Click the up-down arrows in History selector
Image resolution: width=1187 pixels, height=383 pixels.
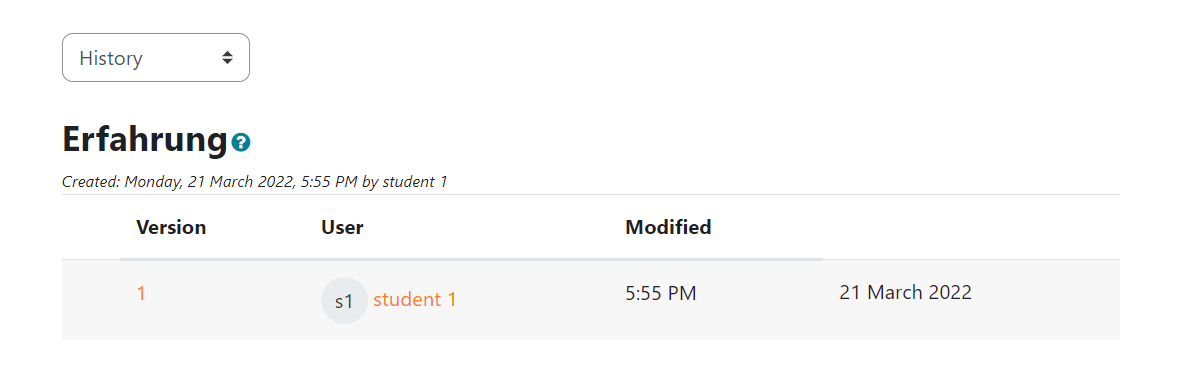coord(227,58)
